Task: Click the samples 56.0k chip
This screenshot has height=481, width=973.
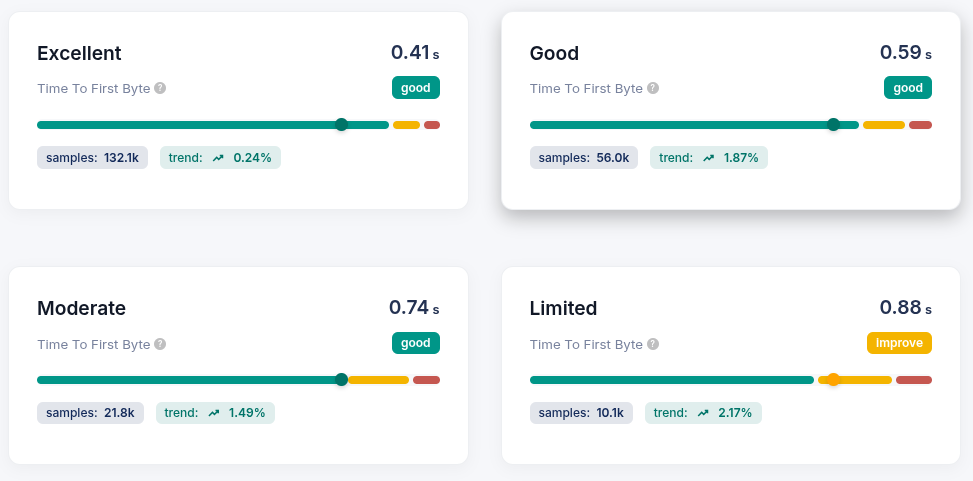Action: coord(584,158)
